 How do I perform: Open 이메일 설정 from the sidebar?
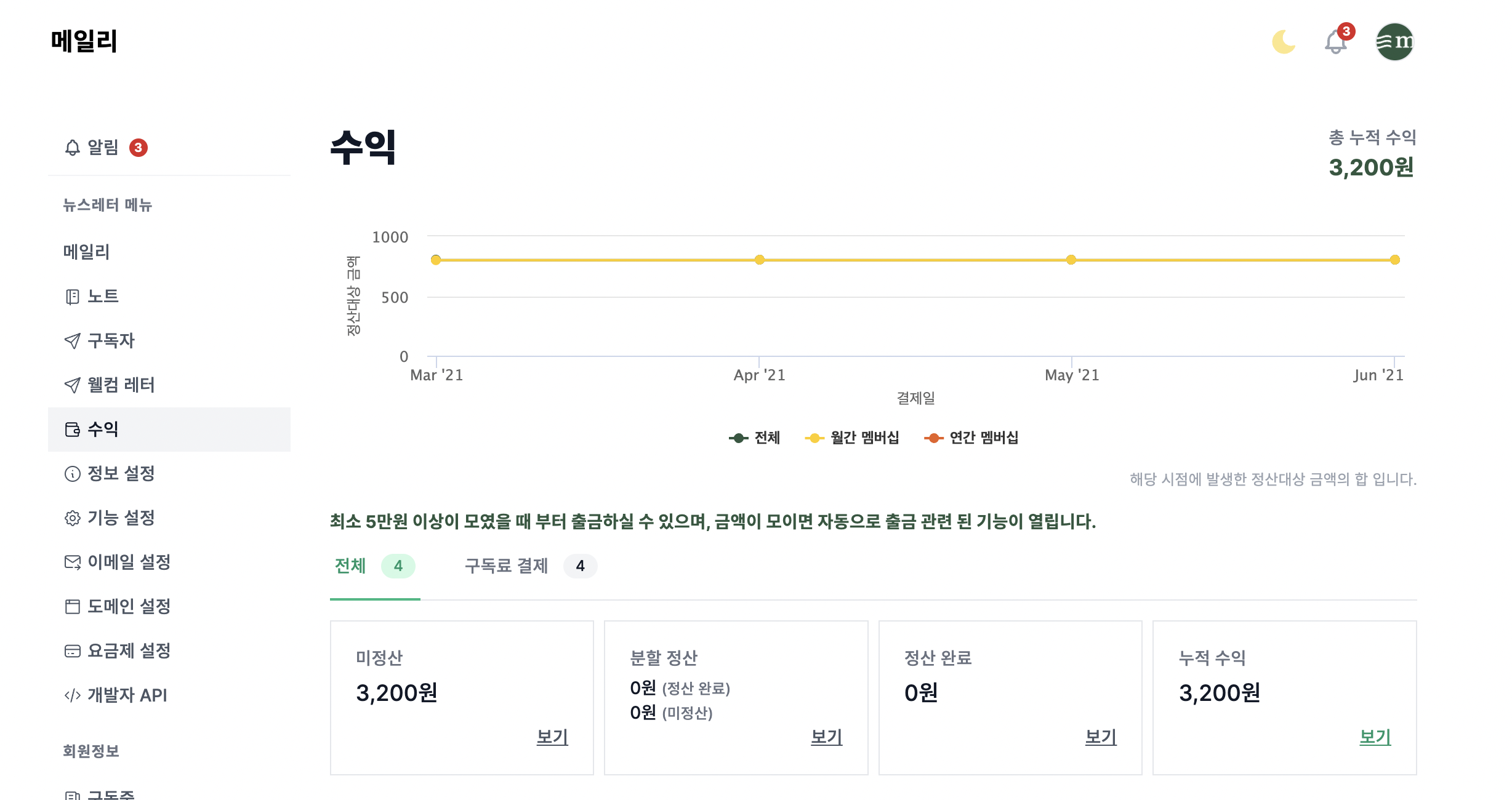coord(129,562)
